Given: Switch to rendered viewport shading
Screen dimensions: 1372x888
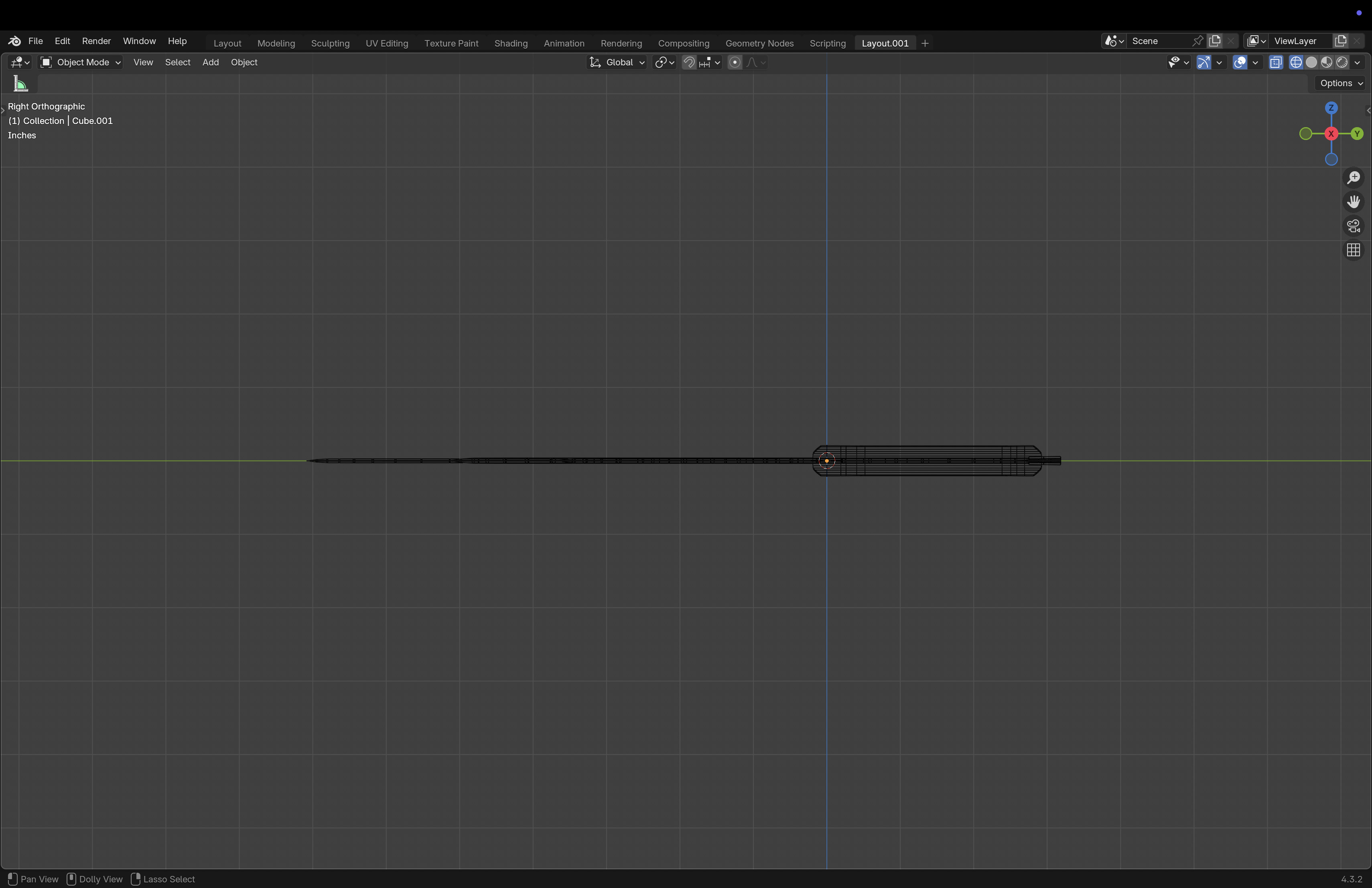Looking at the screenshot, I should pos(1342,62).
